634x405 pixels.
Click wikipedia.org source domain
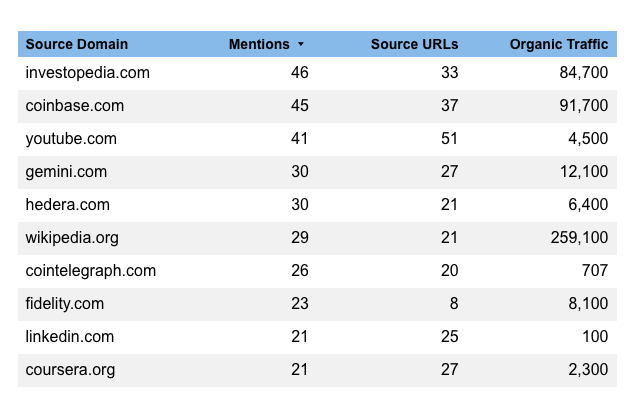pos(75,238)
